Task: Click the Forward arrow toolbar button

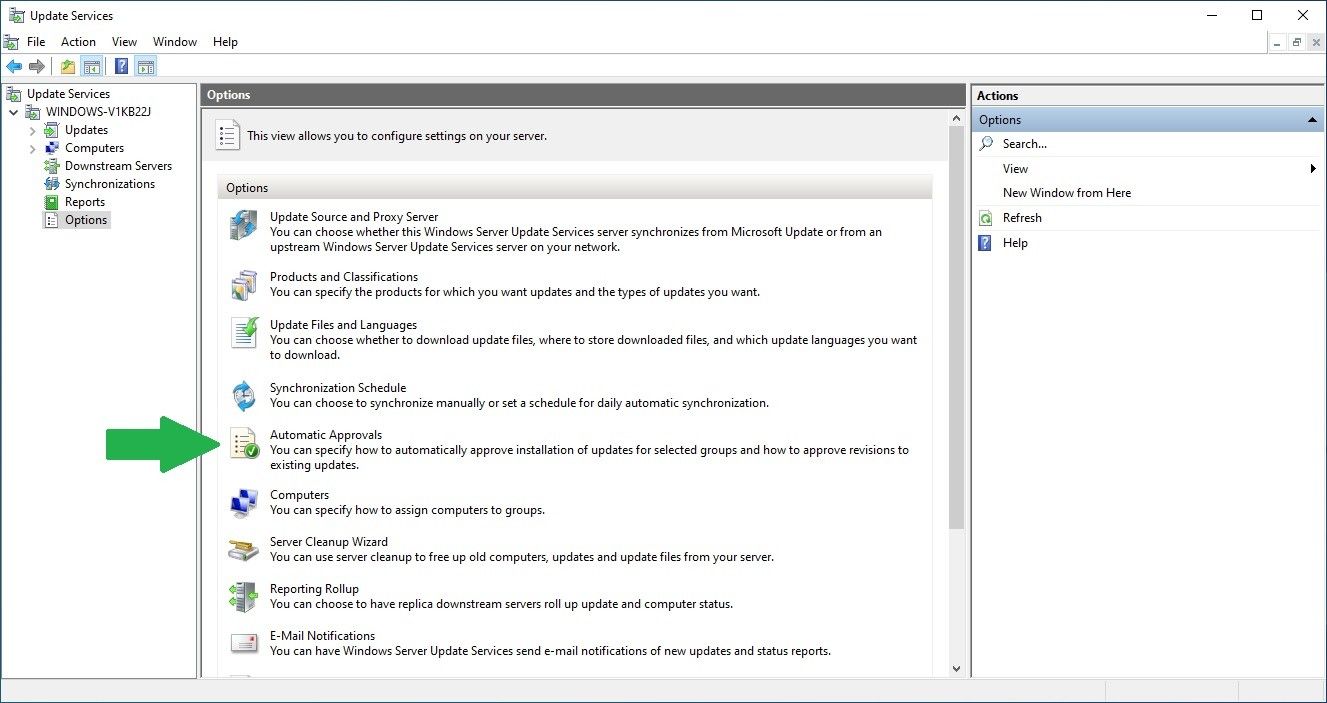Action: [x=37, y=67]
